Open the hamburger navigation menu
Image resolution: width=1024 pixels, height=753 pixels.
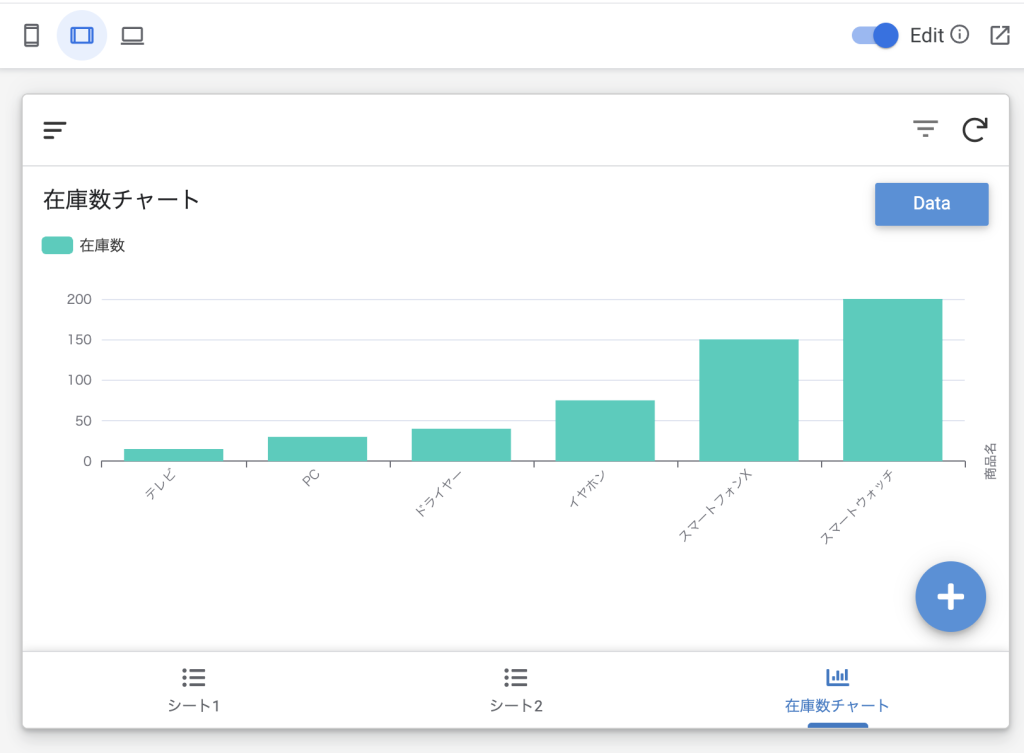click(x=55, y=130)
